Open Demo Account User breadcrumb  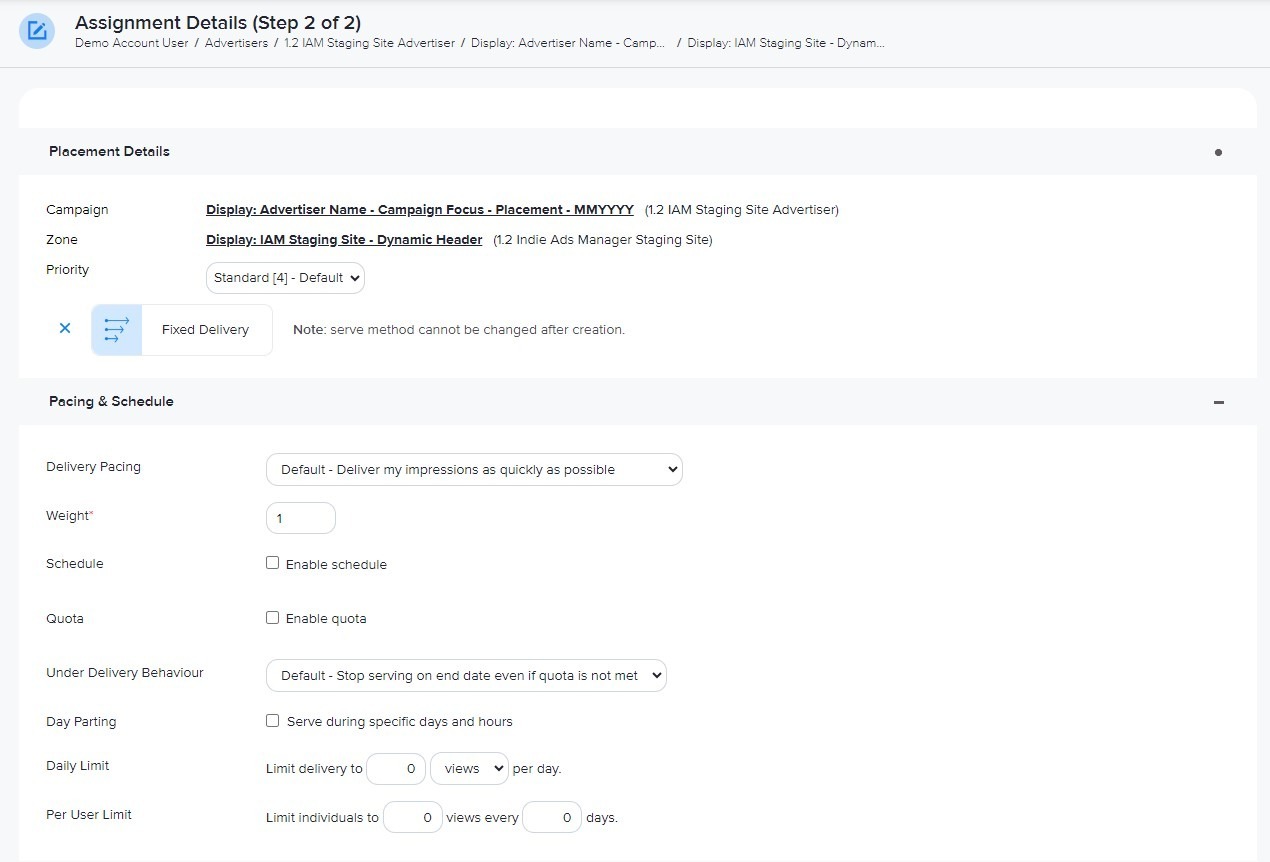[x=131, y=43]
